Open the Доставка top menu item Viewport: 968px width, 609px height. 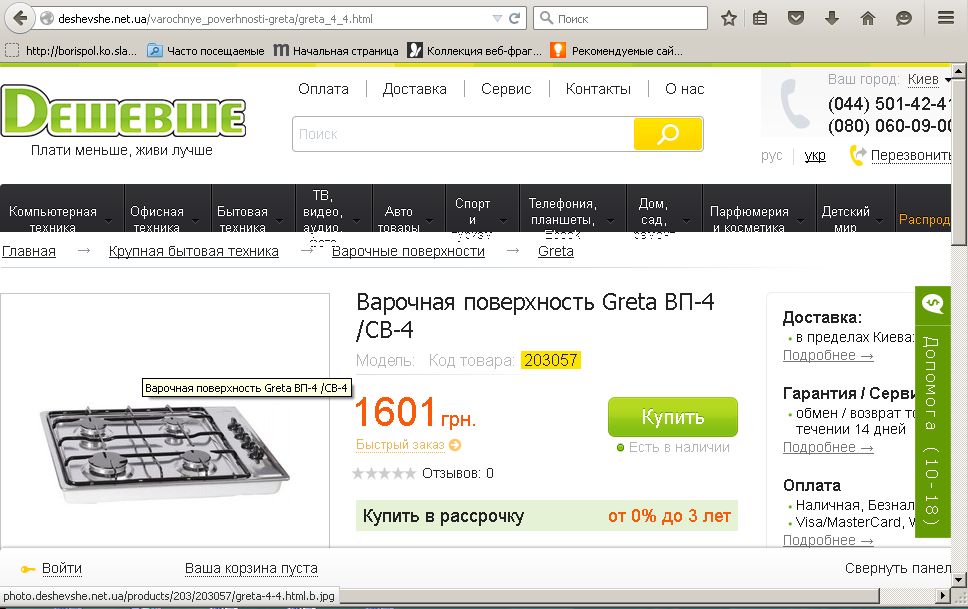414,89
